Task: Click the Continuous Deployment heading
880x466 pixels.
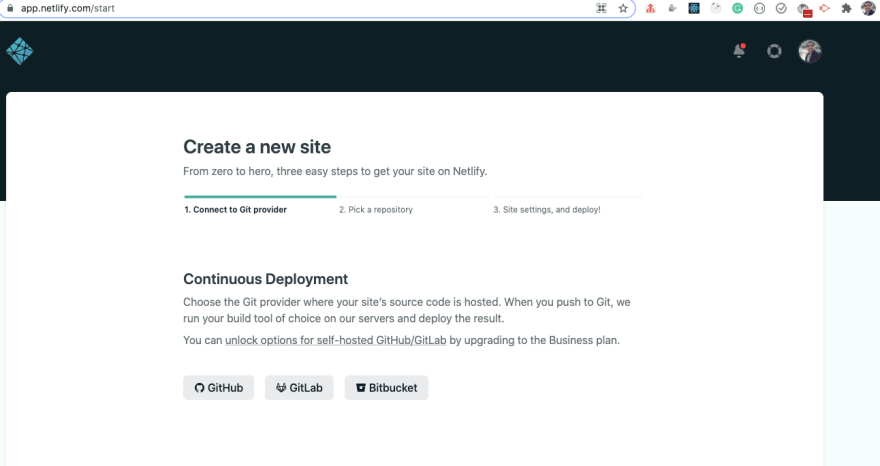Action: pos(265,279)
